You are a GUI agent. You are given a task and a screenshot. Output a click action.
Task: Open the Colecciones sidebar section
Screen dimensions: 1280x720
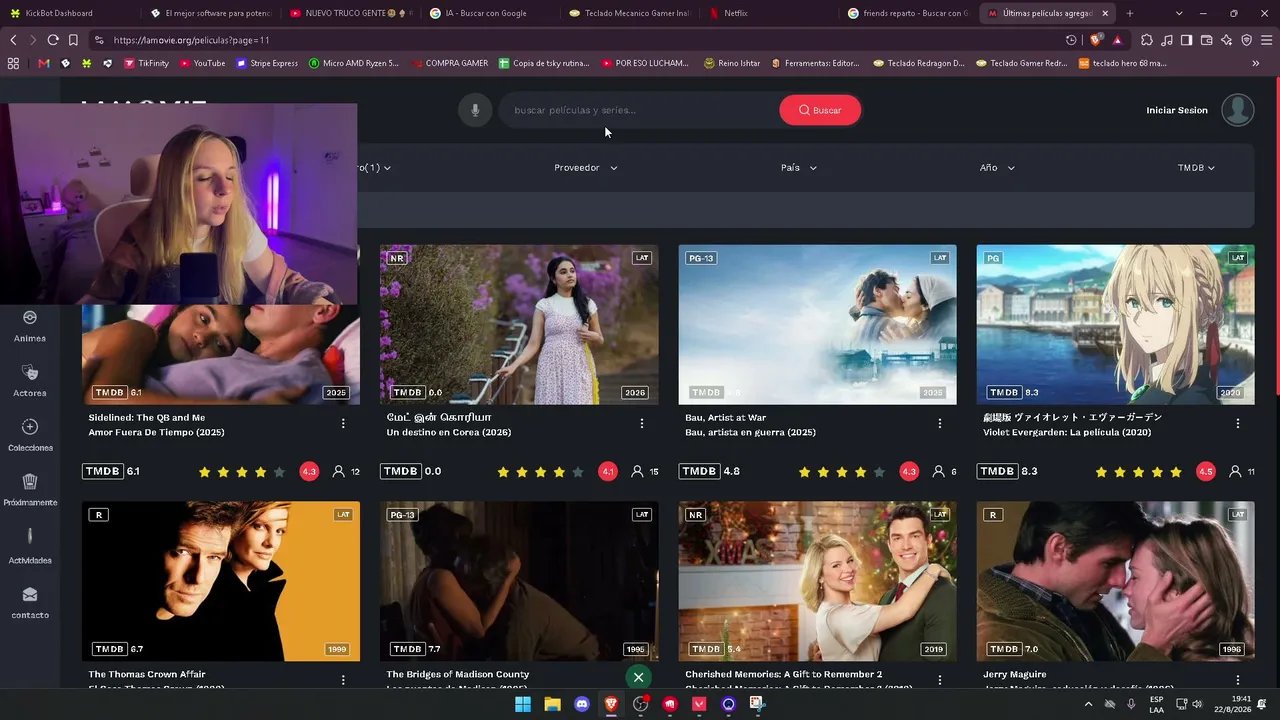click(x=30, y=435)
